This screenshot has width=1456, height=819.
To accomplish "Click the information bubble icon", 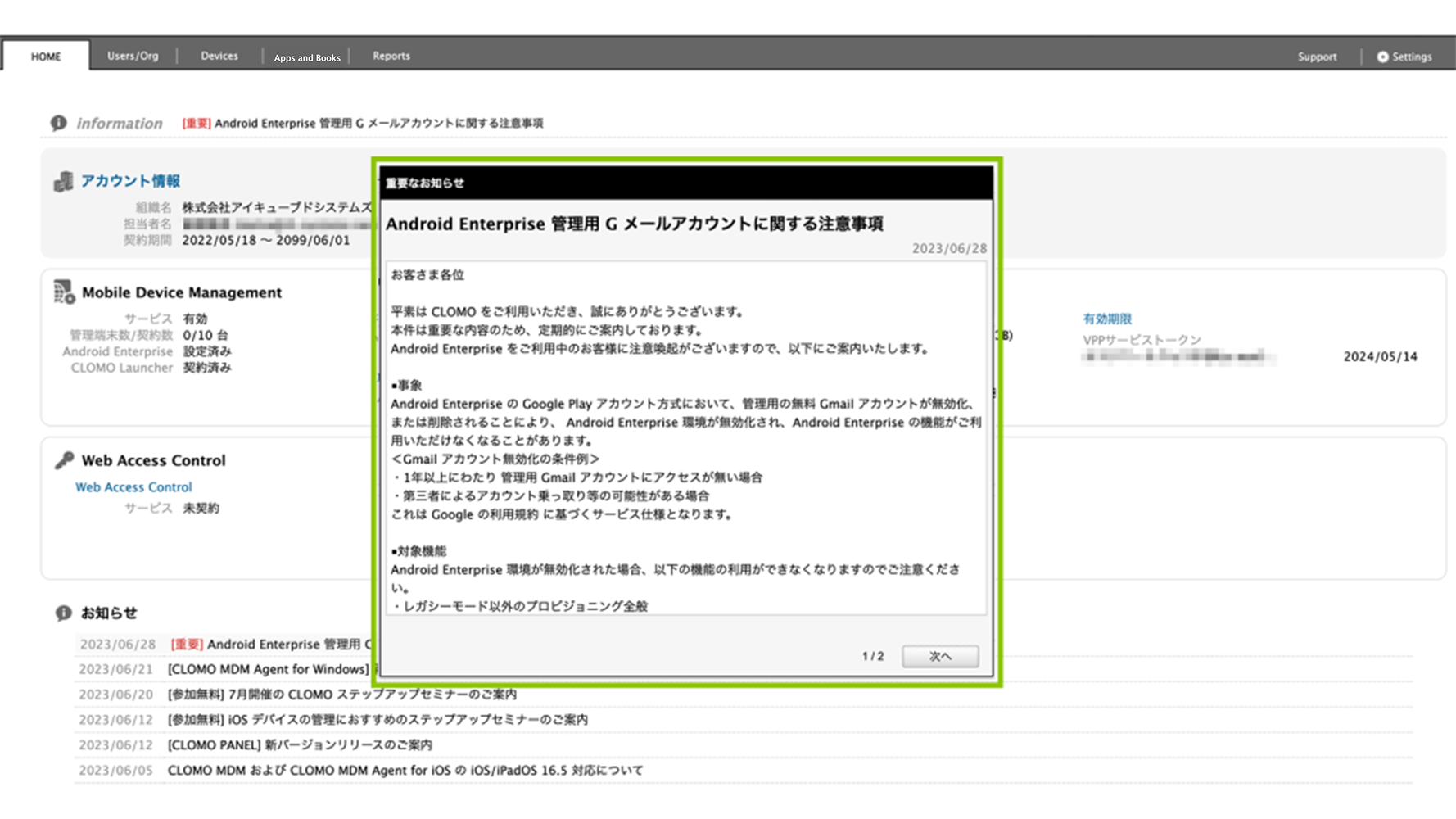I will coord(58,123).
